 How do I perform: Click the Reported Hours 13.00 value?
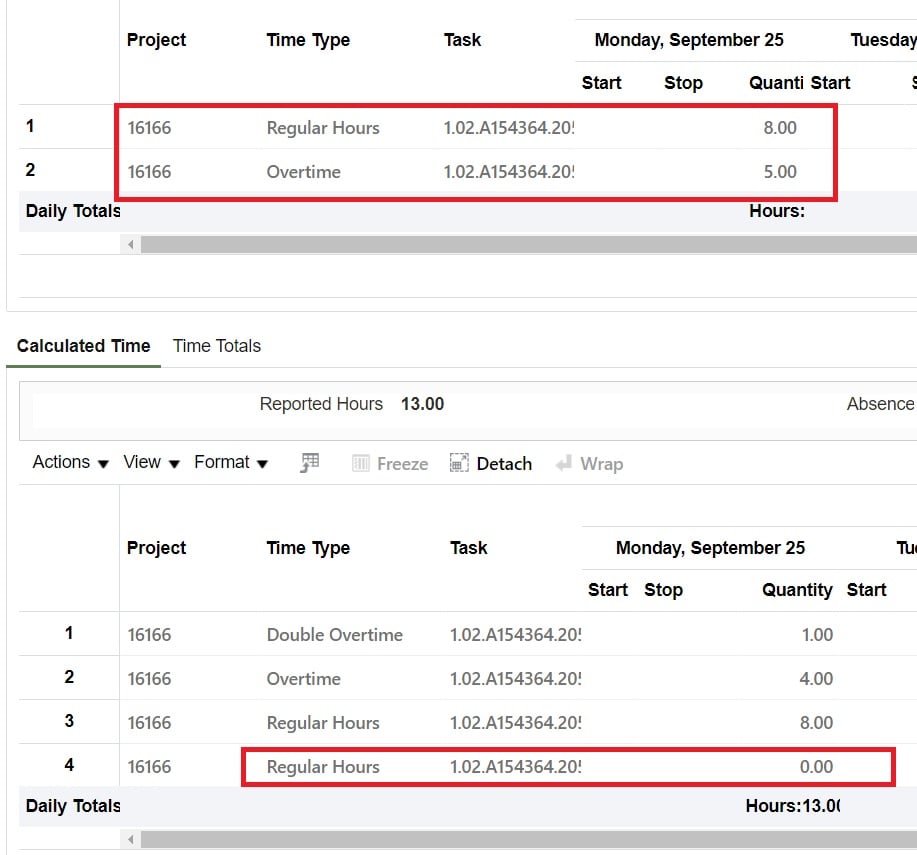tap(422, 404)
